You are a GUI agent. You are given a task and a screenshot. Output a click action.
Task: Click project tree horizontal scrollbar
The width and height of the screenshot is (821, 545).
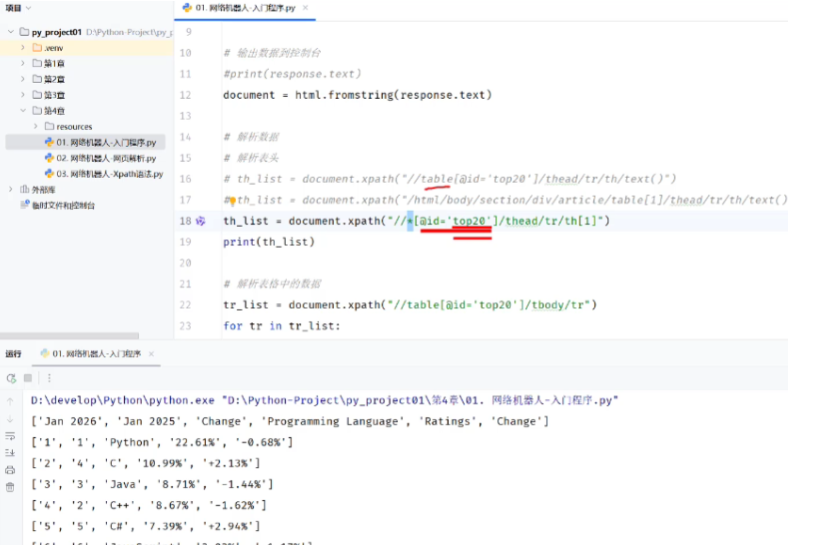(x=70, y=336)
